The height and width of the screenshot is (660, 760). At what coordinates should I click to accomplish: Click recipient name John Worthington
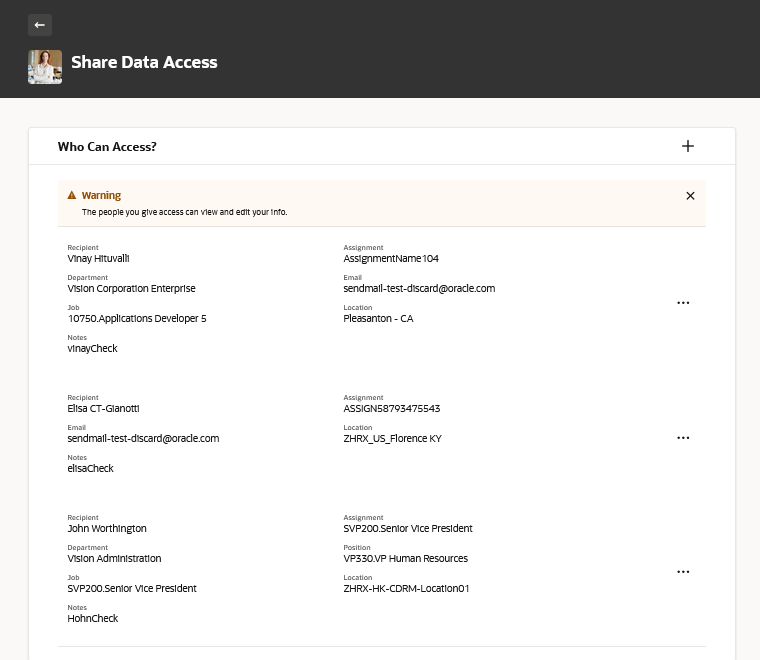[107, 528]
